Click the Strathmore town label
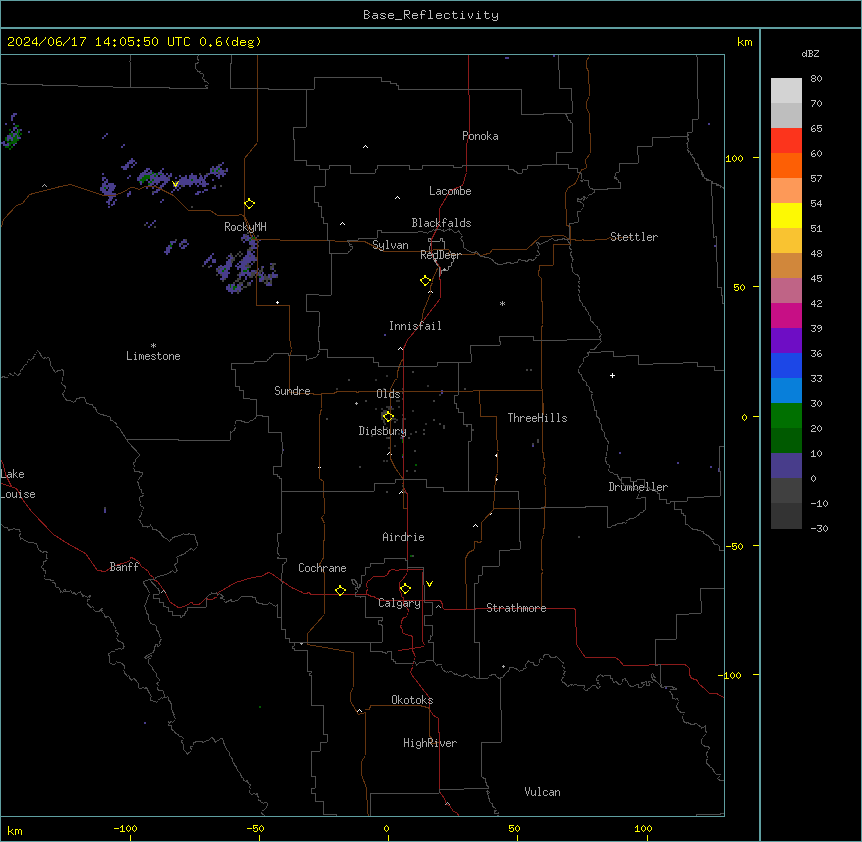 tap(516, 608)
